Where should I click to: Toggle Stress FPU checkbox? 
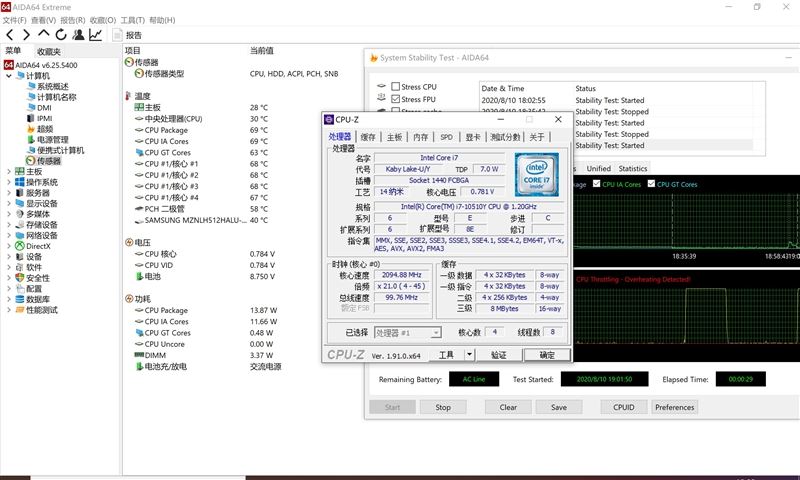[x=395, y=99]
